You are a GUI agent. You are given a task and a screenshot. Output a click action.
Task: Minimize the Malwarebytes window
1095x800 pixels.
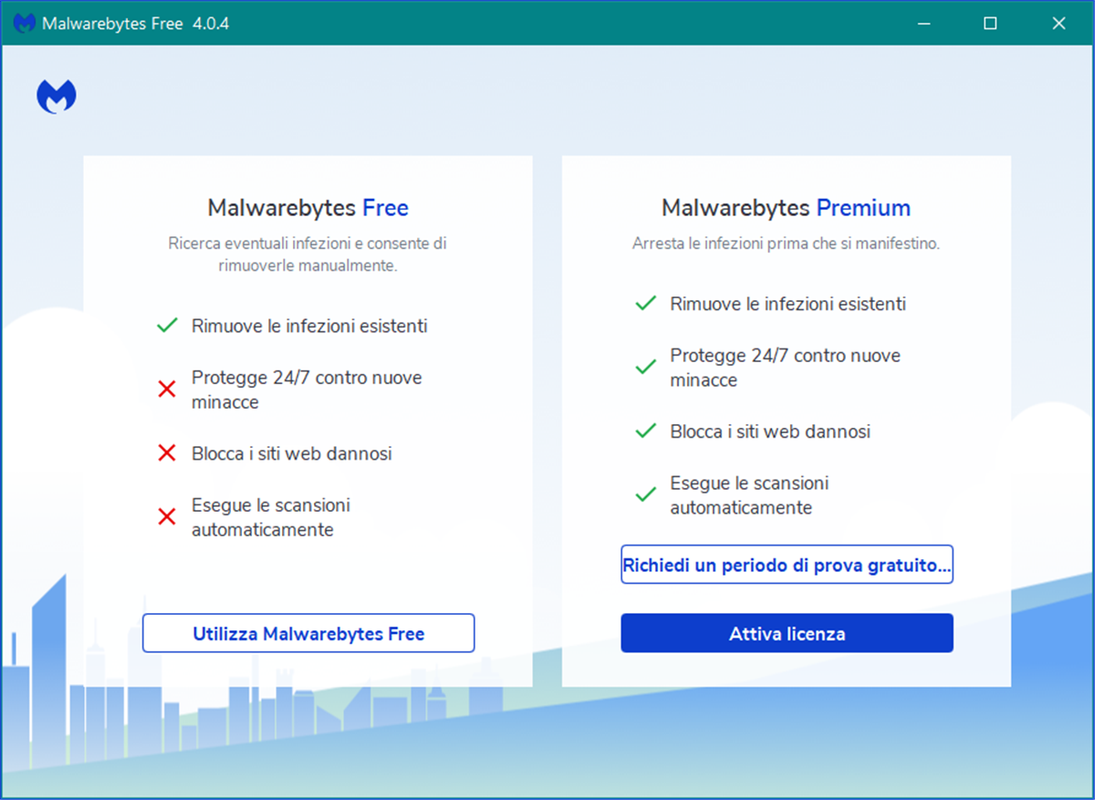pos(924,23)
